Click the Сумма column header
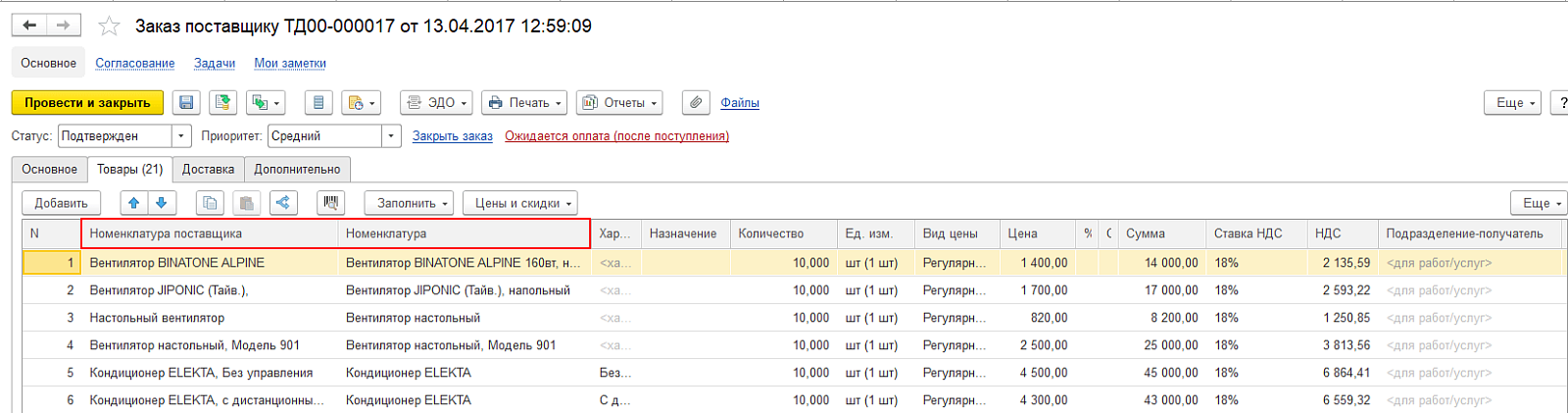Image resolution: width=1568 pixels, height=413 pixels. (x=1161, y=233)
